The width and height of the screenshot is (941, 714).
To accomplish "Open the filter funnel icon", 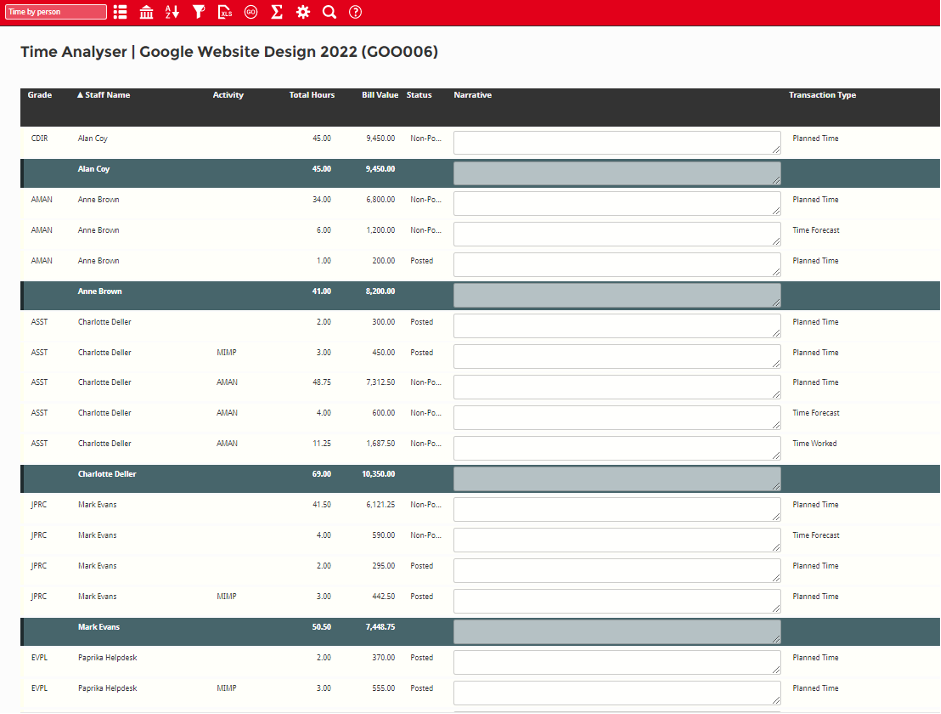I will 199,12.
